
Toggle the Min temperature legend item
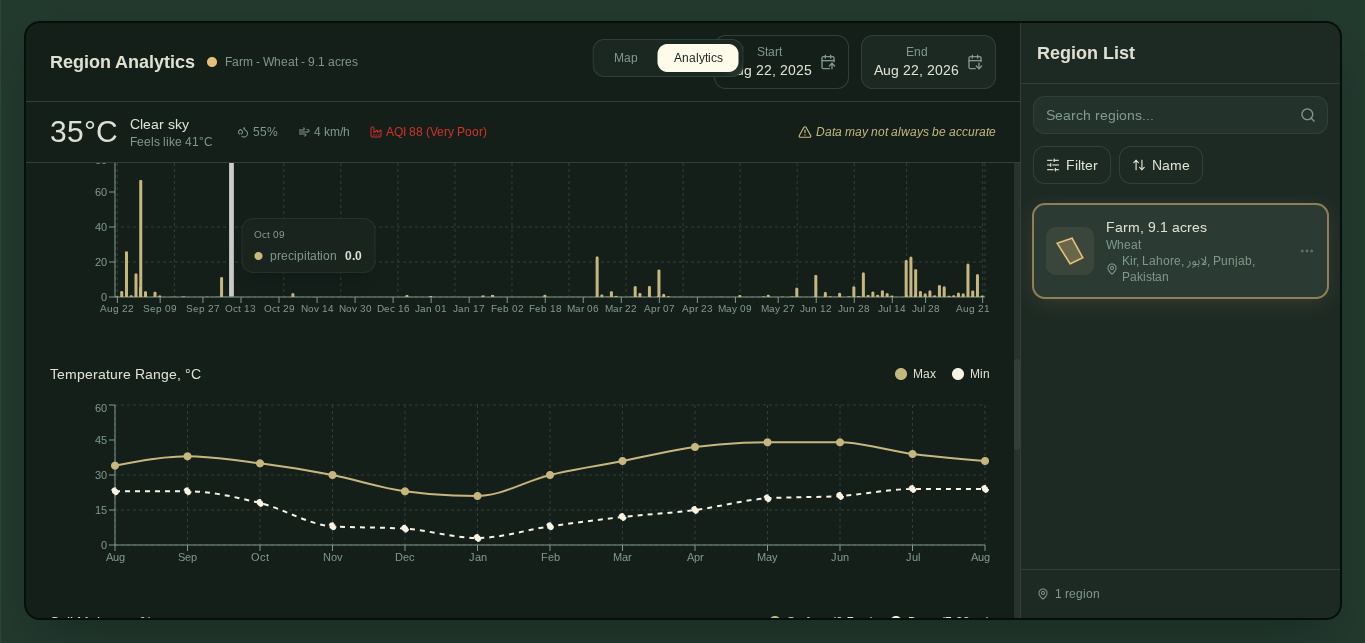click(970, 374)
